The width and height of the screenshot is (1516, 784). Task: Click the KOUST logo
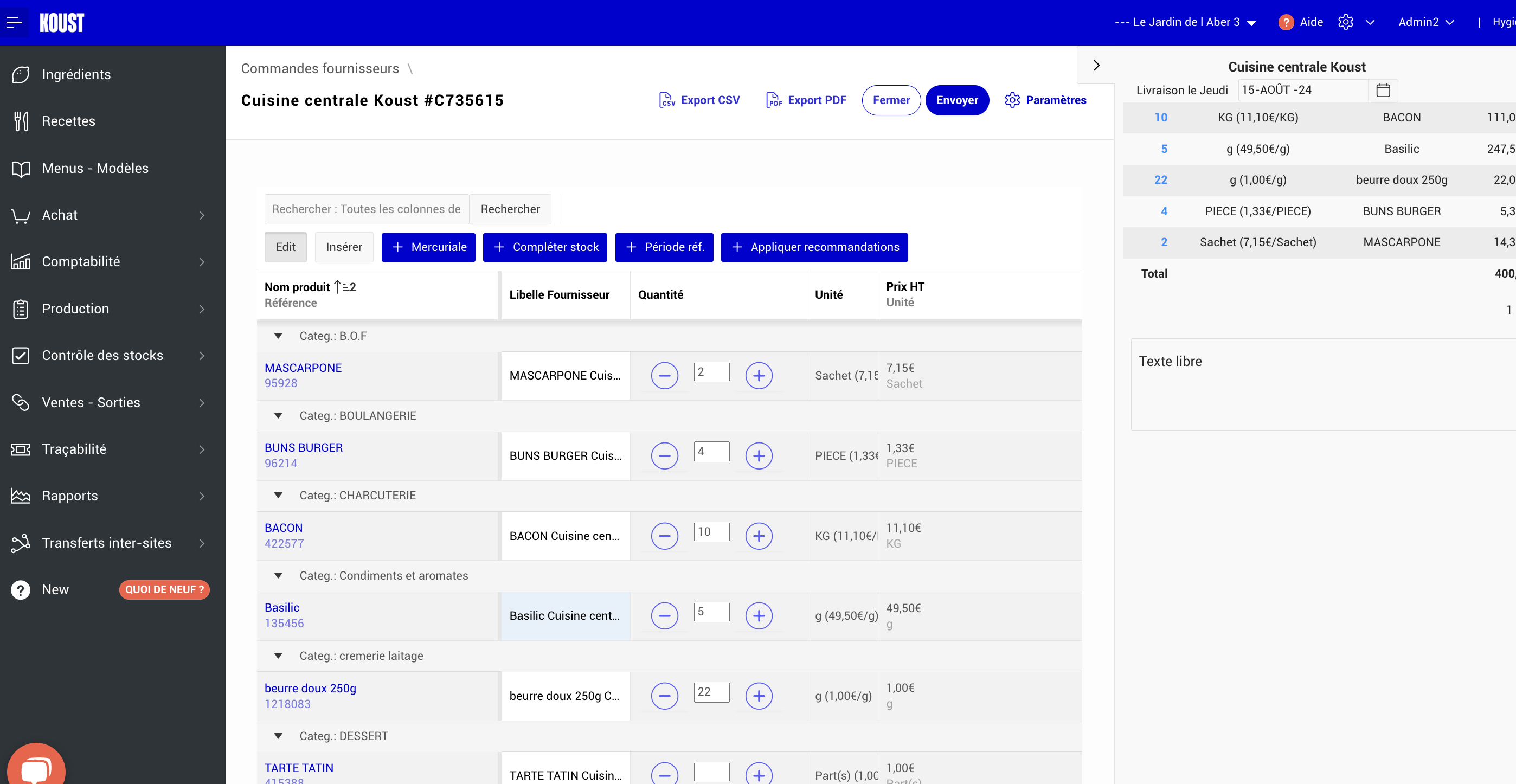[x=62, y=22]
